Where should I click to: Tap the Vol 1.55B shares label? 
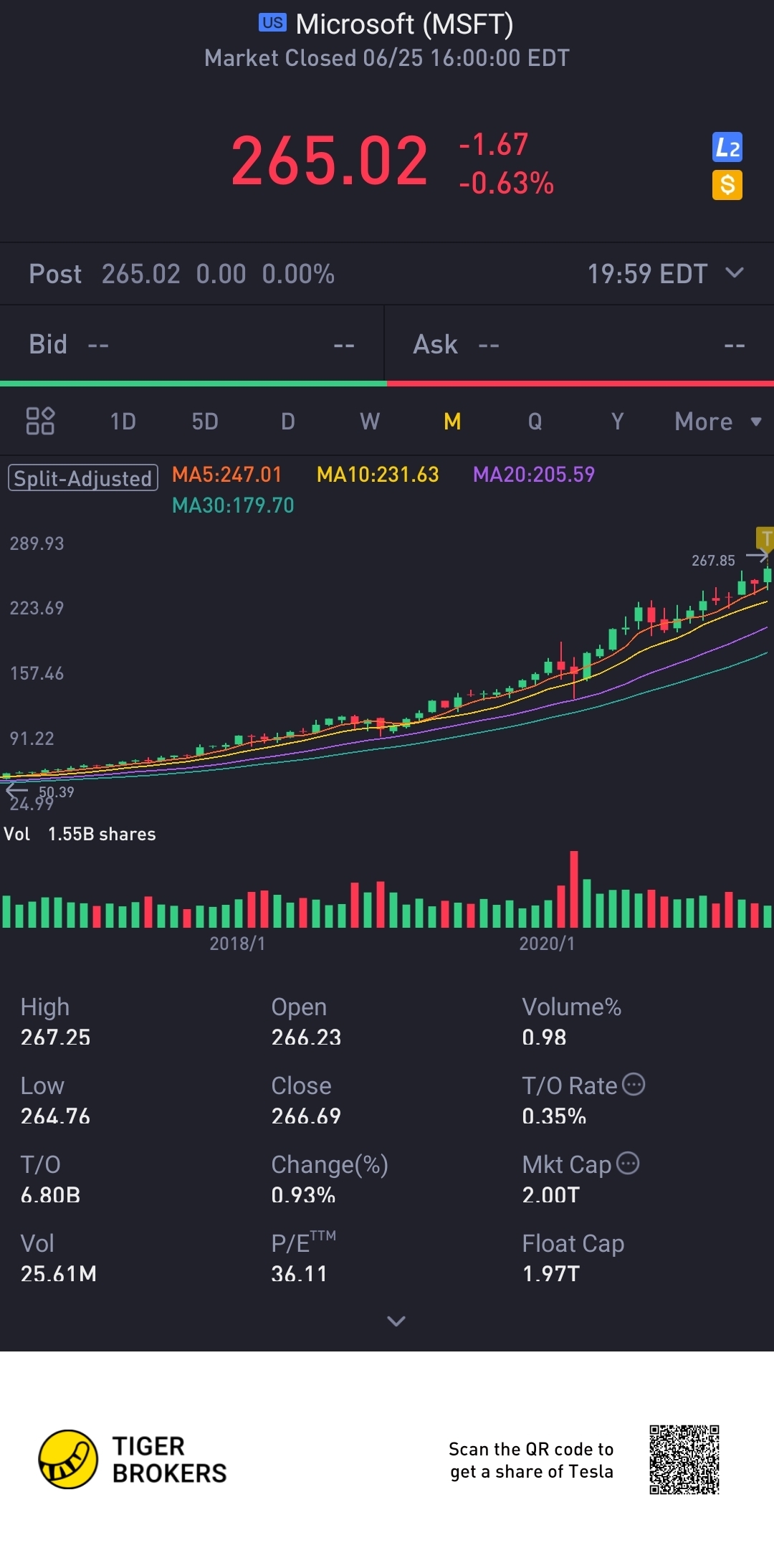pos(80,834)
